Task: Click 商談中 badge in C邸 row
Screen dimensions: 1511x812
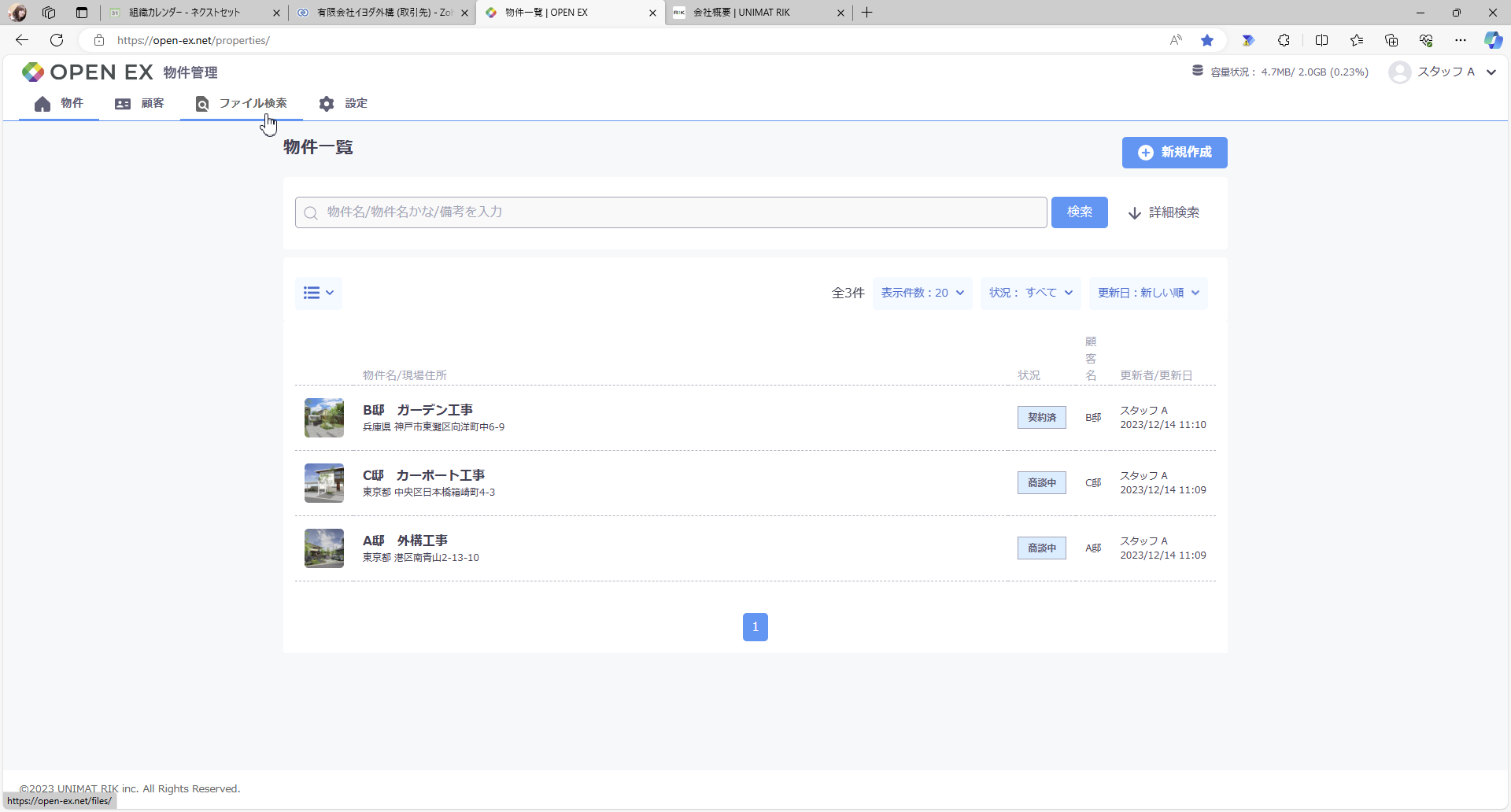Action: (x=1041, y=483)
